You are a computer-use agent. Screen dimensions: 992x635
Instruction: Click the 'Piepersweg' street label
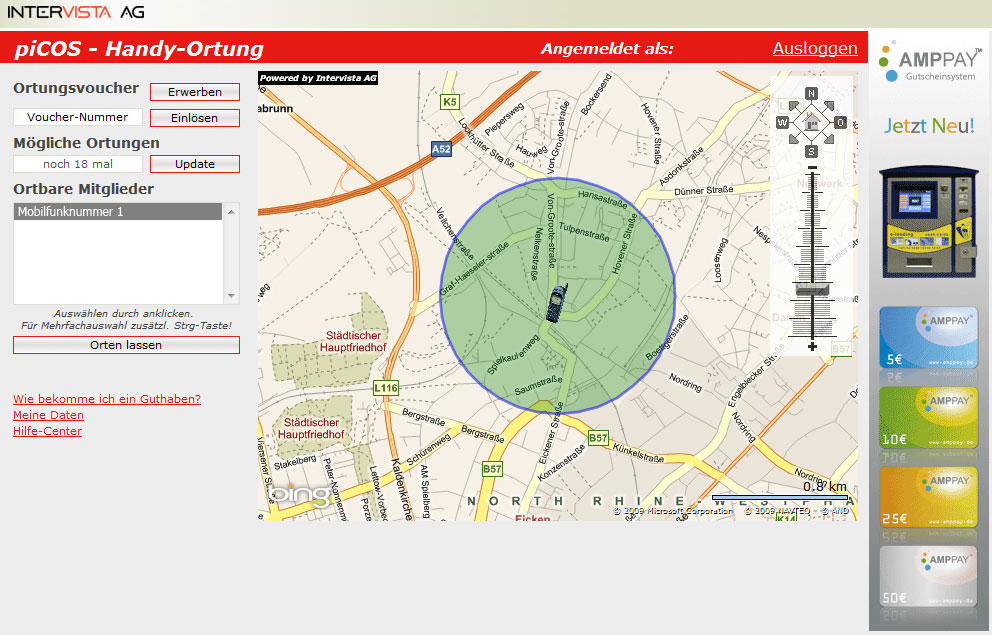click(x=504, y=119)
